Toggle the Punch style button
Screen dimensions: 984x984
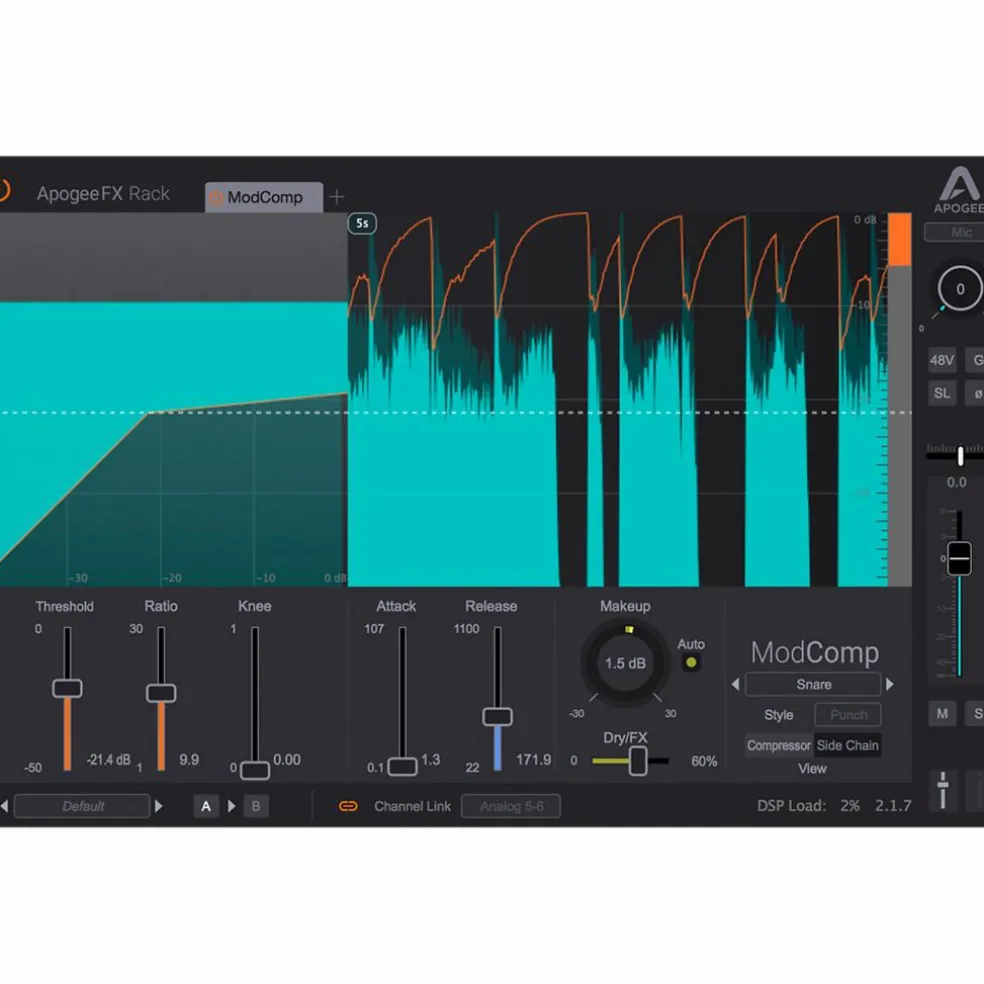[x=848, y=715]
